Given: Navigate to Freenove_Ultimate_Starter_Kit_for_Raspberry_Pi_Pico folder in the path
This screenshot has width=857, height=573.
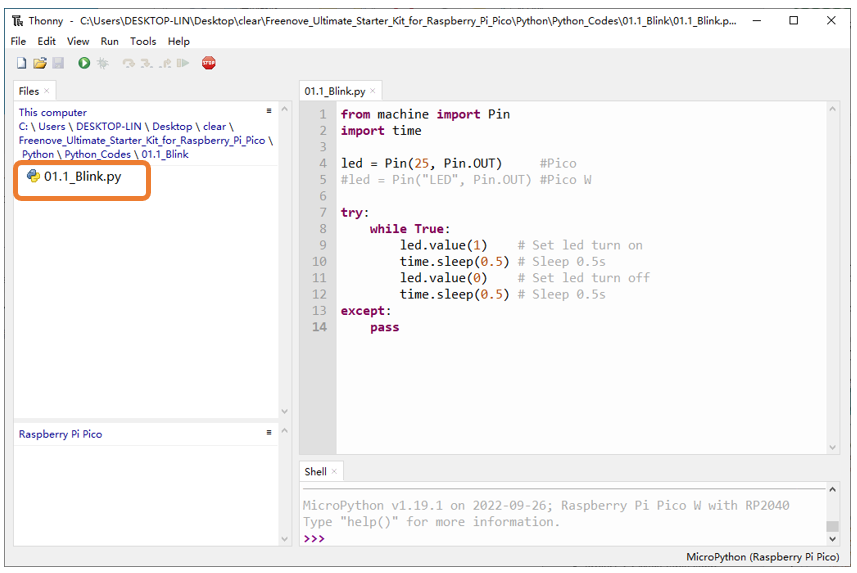Looking at the screenshot, I should (x=142, y=141).
